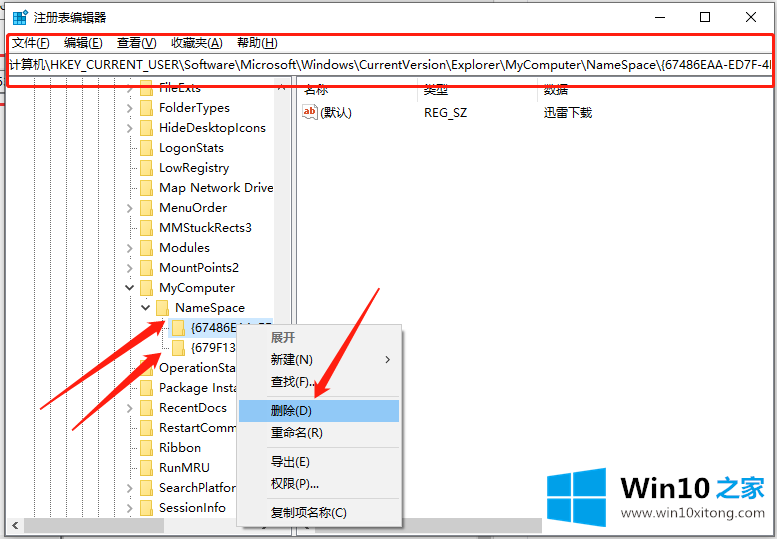Click the HideDesktopIcons folder icon
Image resolution: width=777 pixels, height=539 pixels.
pyautogui.click(x=147, y=128)
